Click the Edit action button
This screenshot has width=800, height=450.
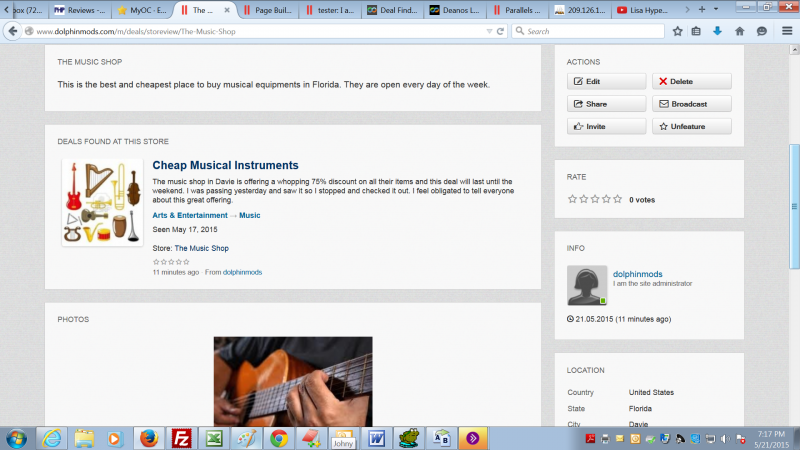coord(606,81)
